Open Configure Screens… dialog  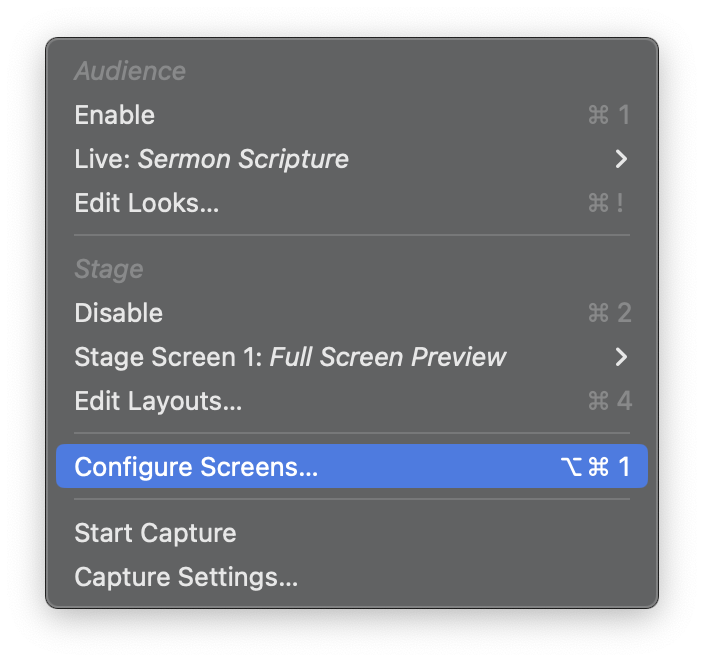196,467
